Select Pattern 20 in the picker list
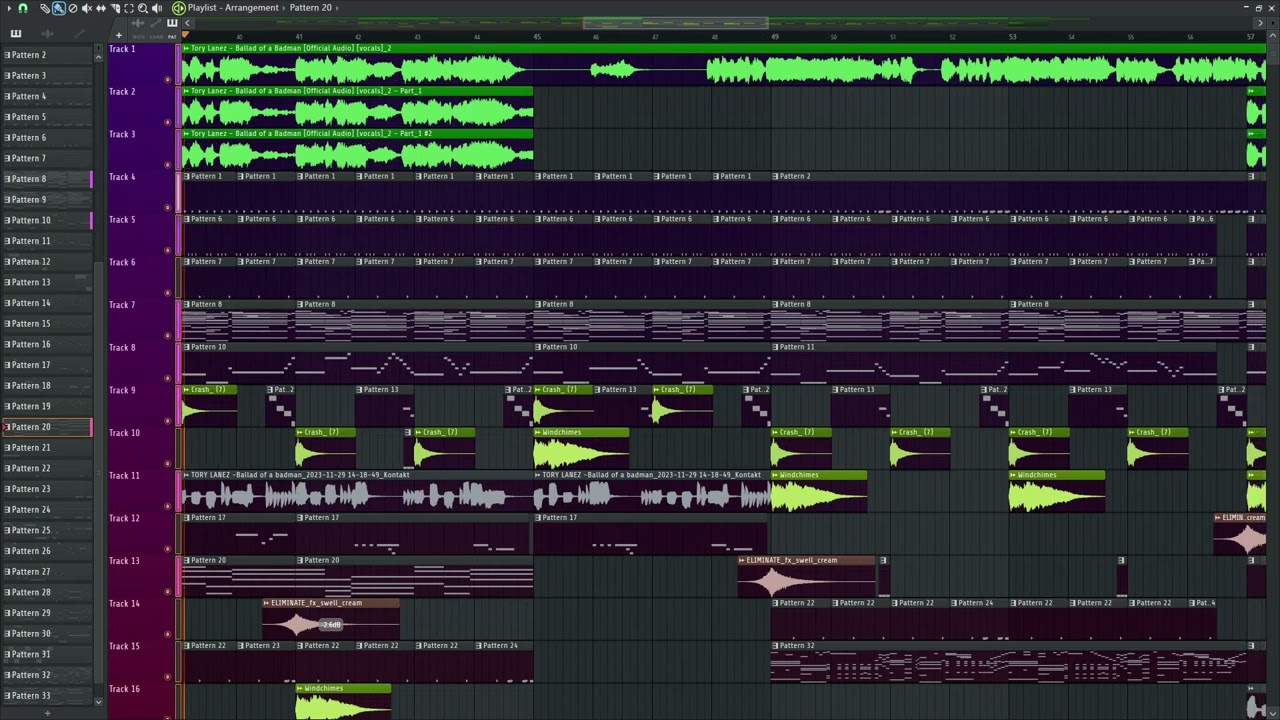The image size is (1280, 720). (46, 427)
